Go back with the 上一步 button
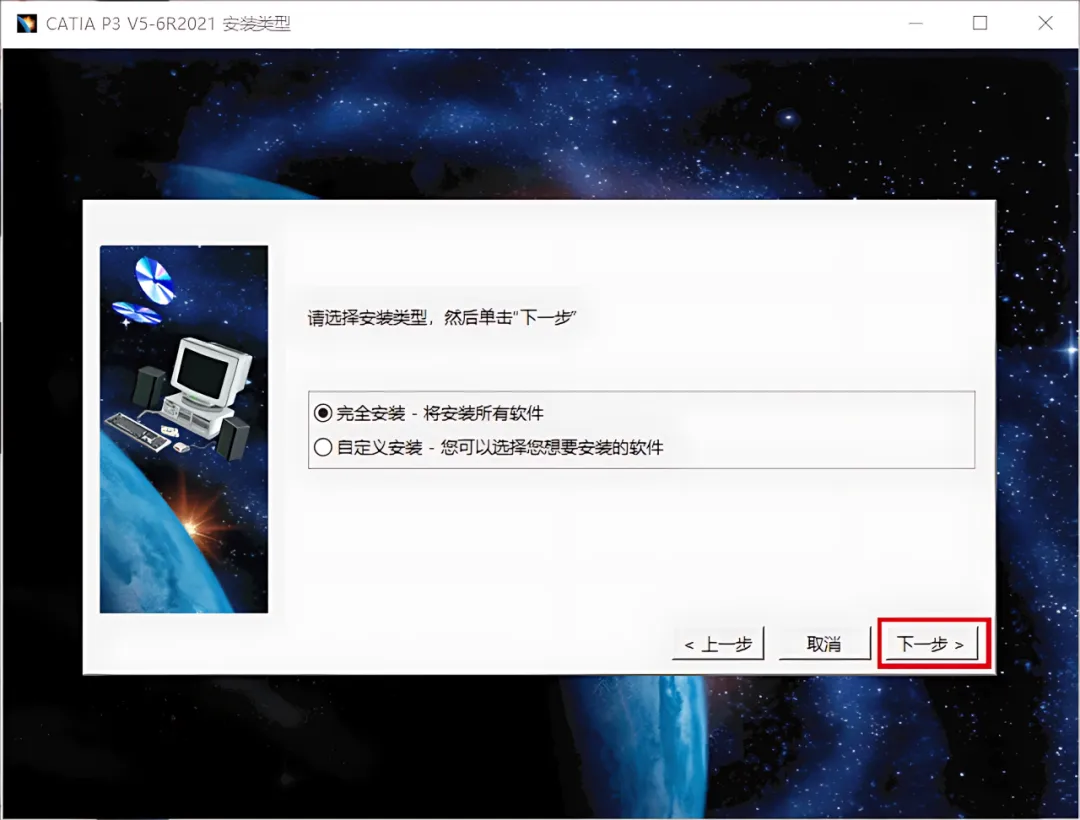Image resolution: width=1080 pixels, height=820 pixels. pyautogui.click(x=718, y=644)
